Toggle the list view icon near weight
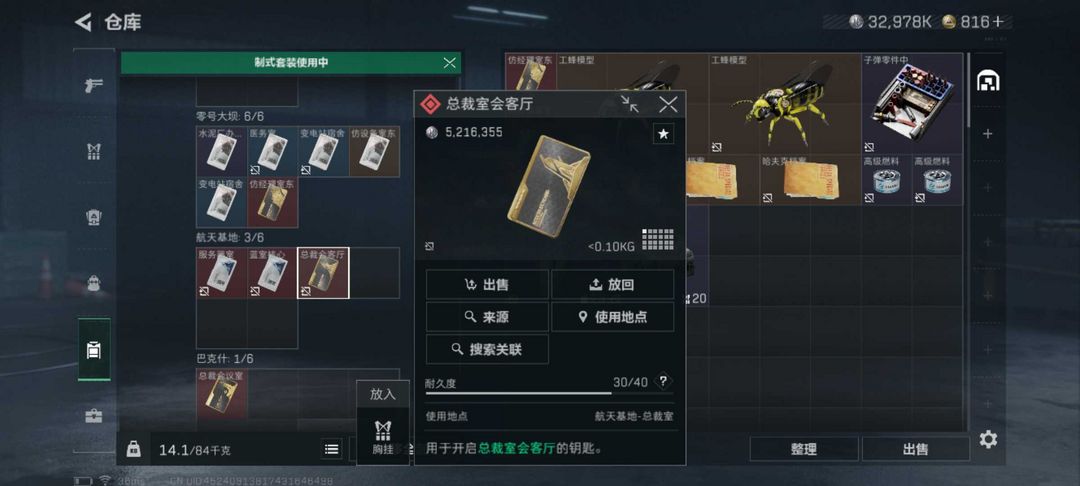1080x486 pixels. click(x=331, y=450)
